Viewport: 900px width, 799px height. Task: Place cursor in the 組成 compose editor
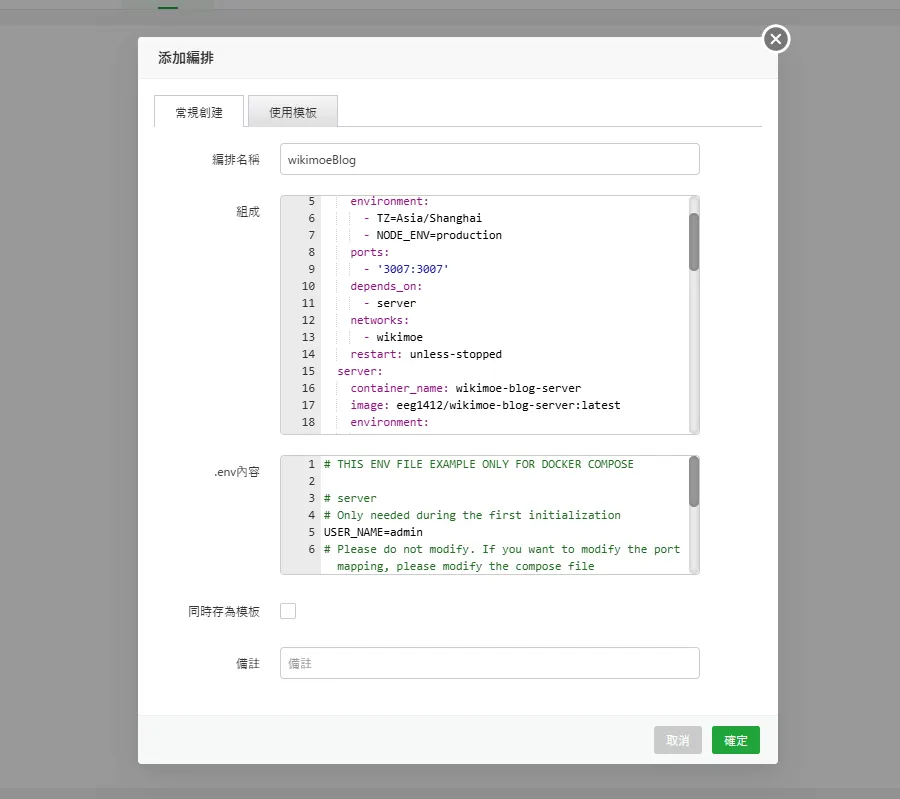click(x=500, y=310)
